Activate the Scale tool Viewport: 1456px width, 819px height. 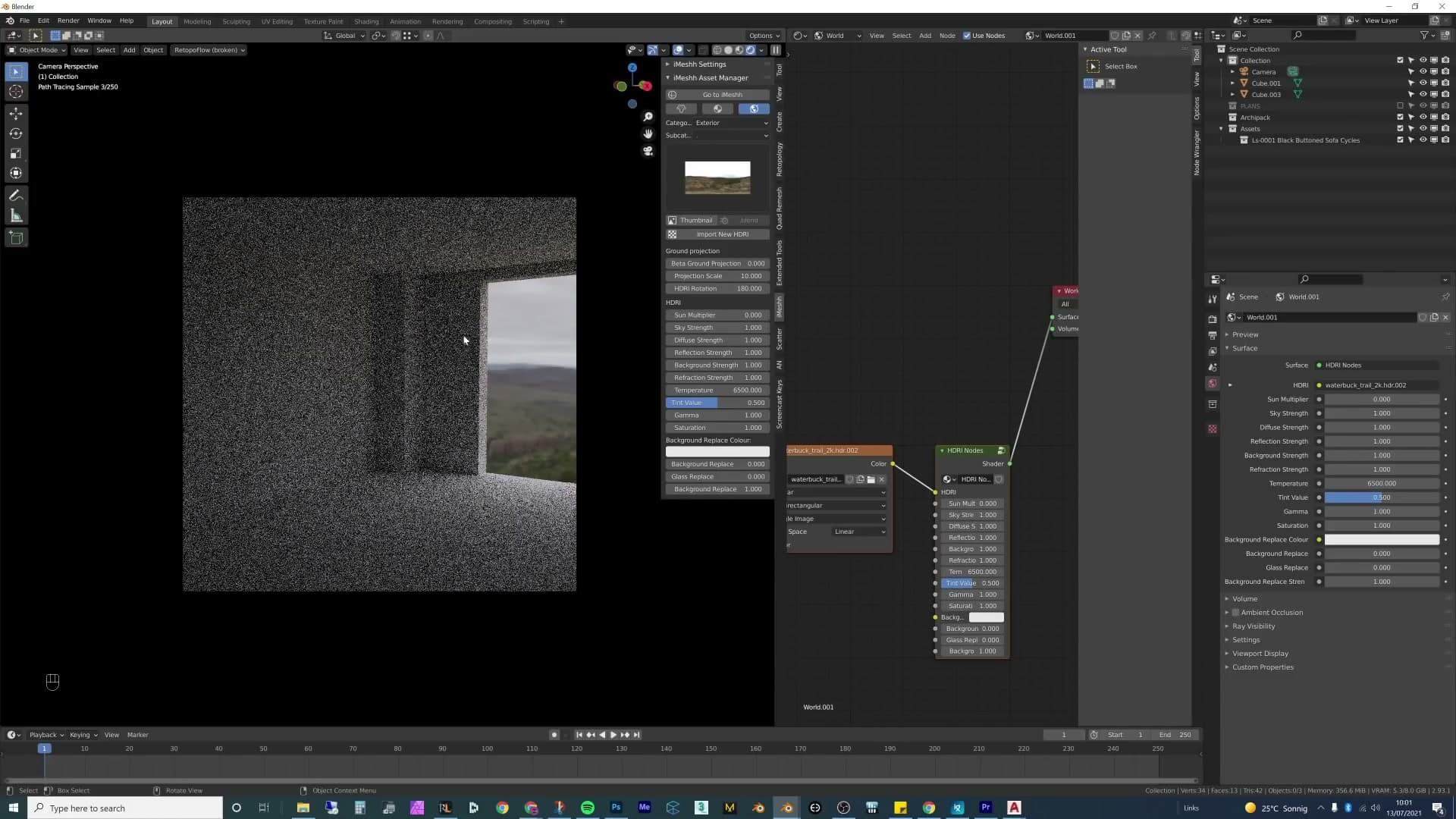16,153
